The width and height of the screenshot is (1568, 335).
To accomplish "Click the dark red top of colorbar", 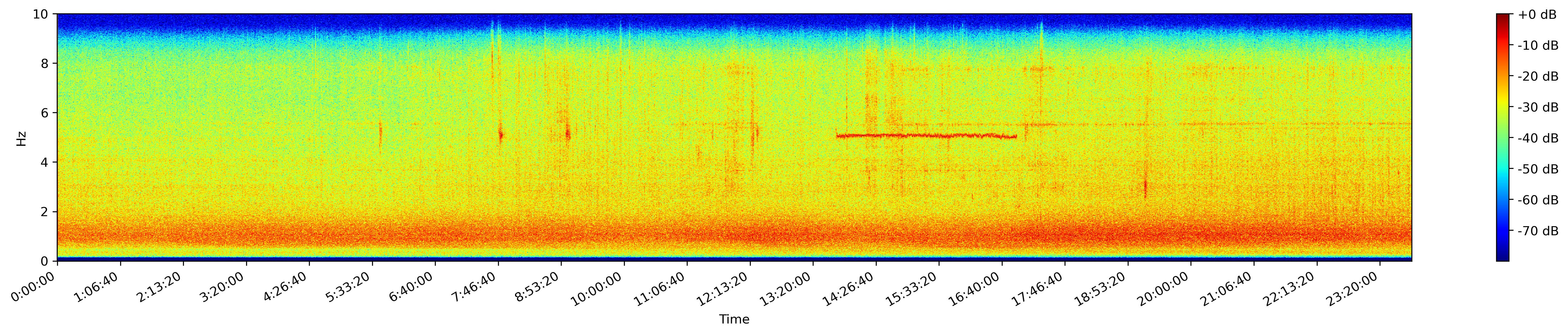I will pos(1503,17).
